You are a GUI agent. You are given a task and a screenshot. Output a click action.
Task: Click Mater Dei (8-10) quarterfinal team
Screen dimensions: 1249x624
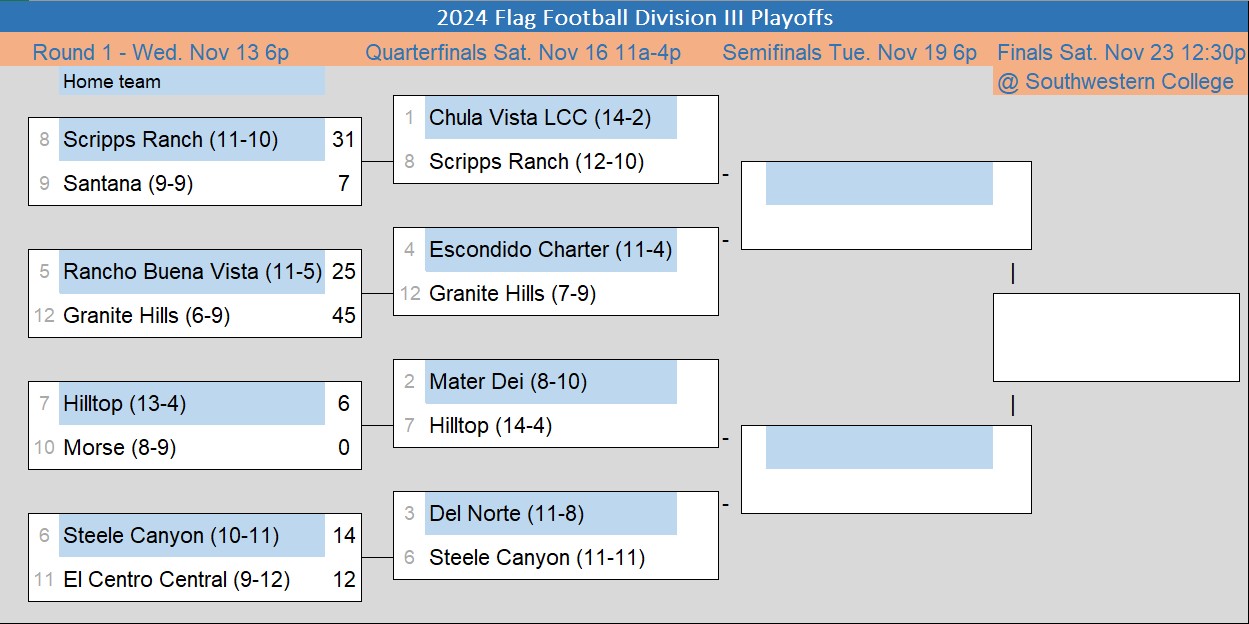click(508, 382)
